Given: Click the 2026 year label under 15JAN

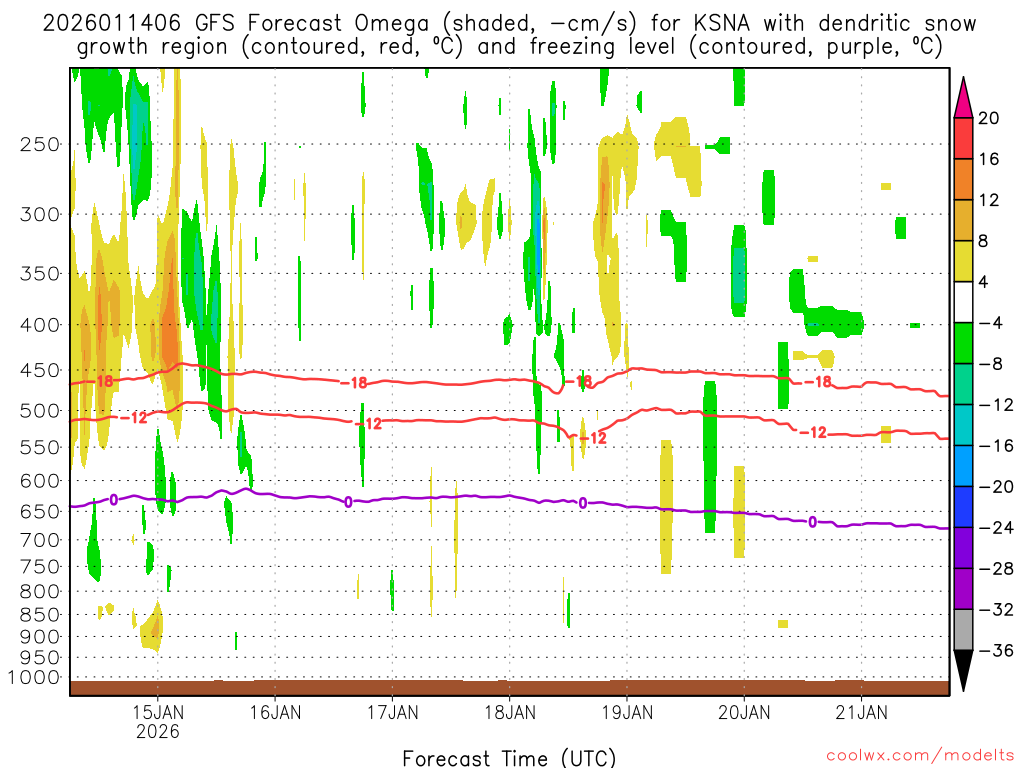Looking at the screenshot, I should 158,731.
